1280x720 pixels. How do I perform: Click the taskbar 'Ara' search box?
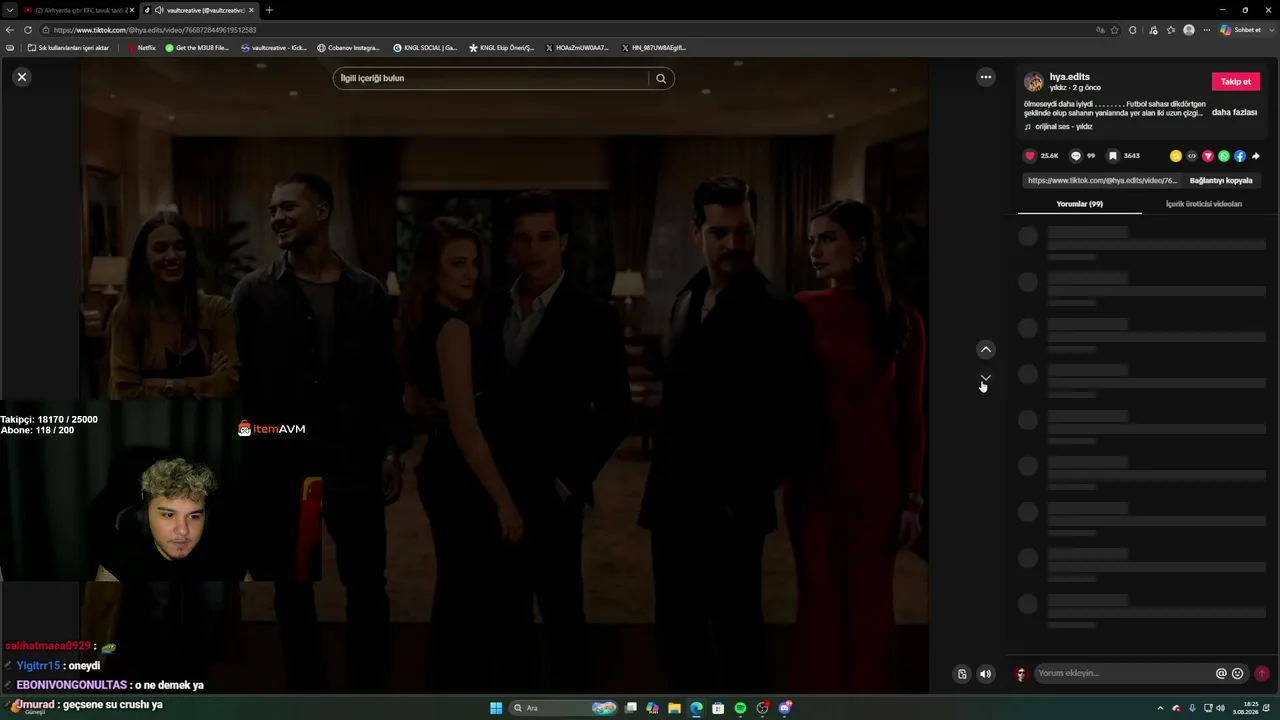(563, 708)
